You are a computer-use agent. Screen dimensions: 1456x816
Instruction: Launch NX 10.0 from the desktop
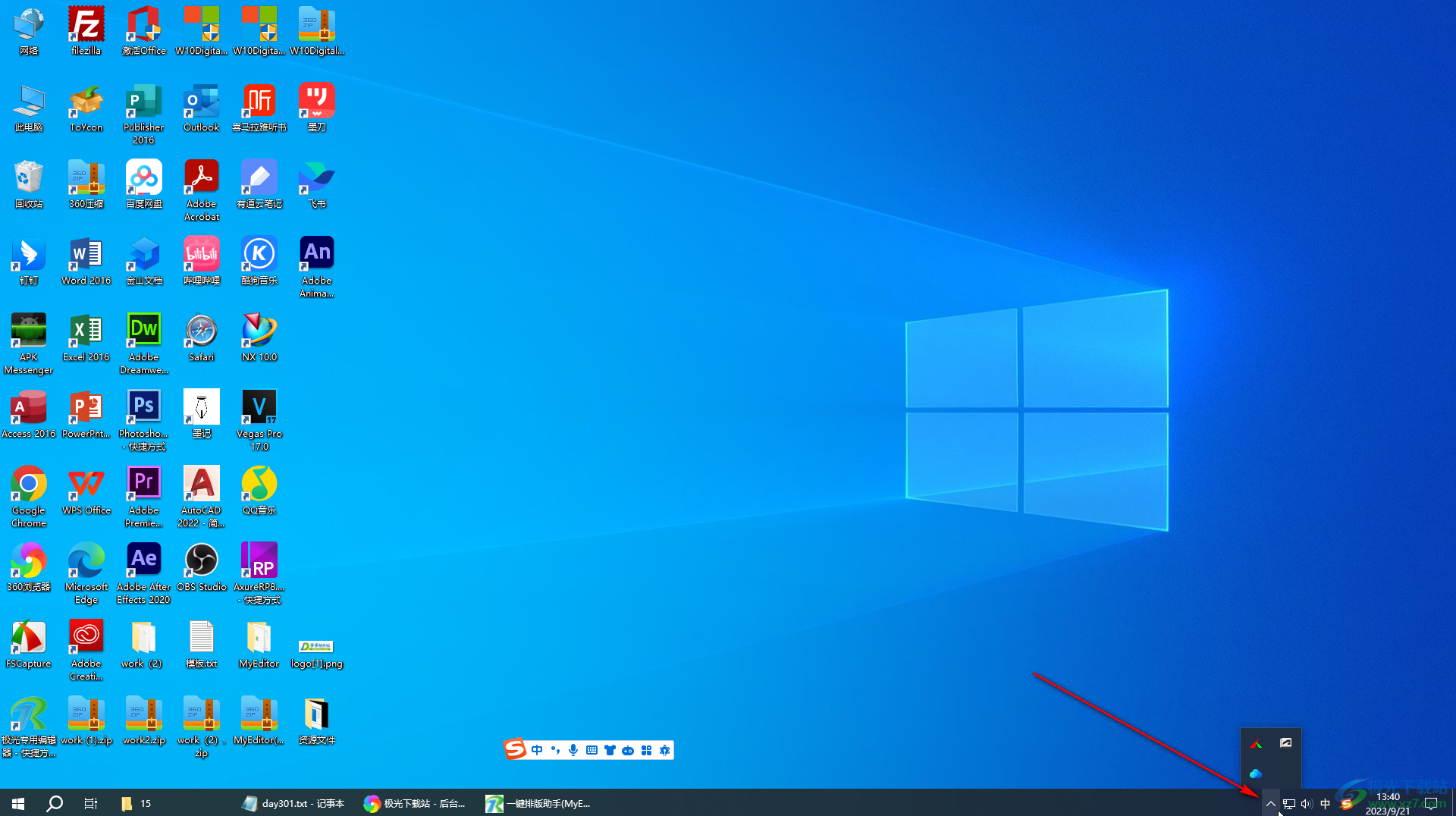tap(259, 337)
